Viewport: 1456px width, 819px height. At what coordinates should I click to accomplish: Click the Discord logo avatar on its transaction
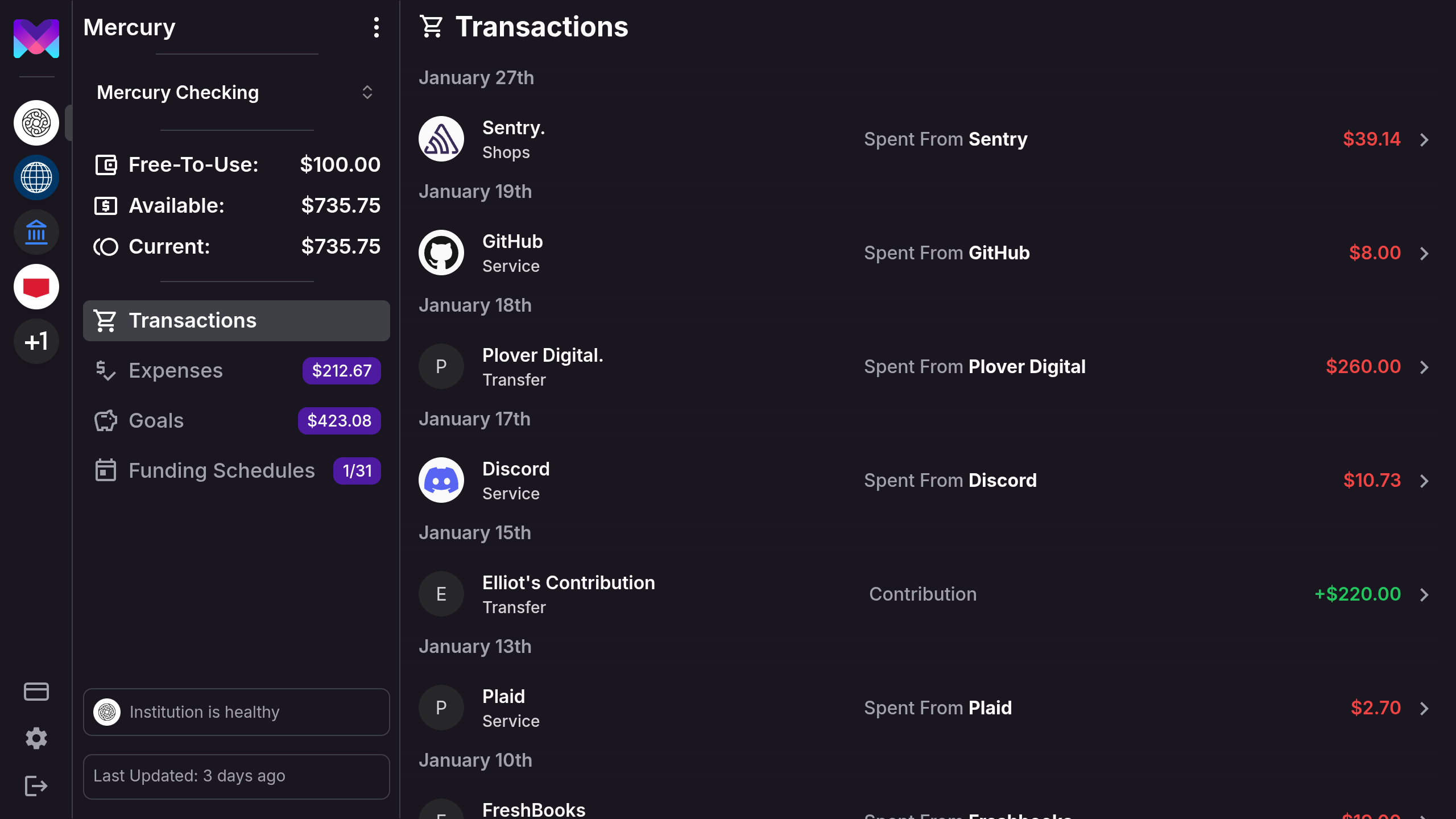(x=441, y=479)
